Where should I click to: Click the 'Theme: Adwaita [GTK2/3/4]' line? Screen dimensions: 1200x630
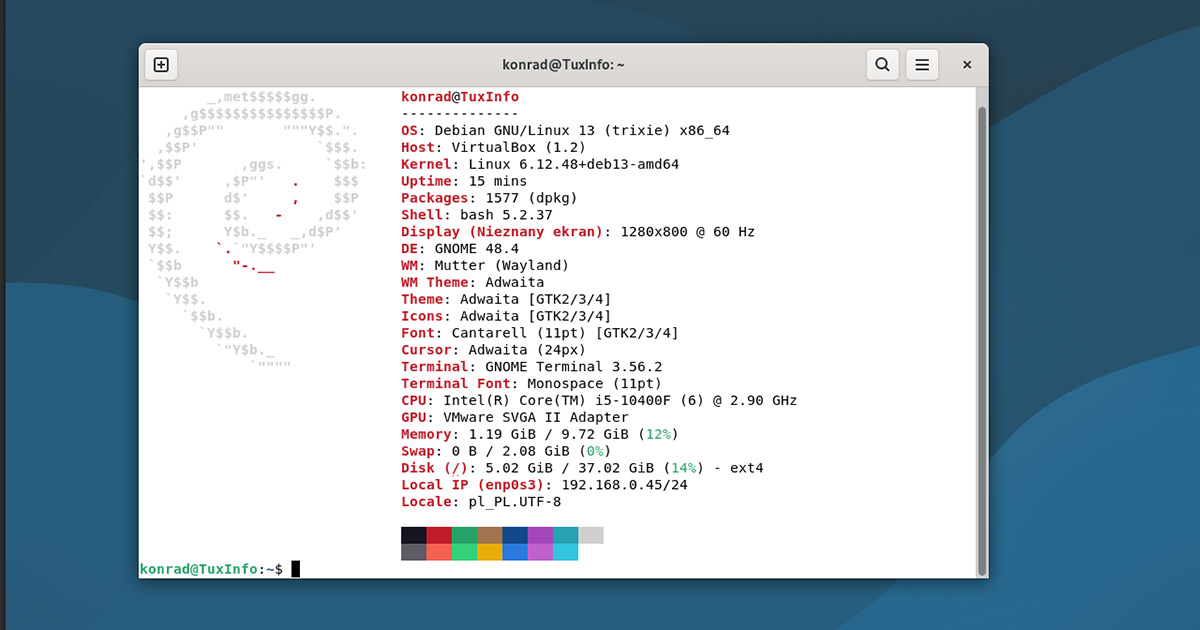click(x=506, y=299)
